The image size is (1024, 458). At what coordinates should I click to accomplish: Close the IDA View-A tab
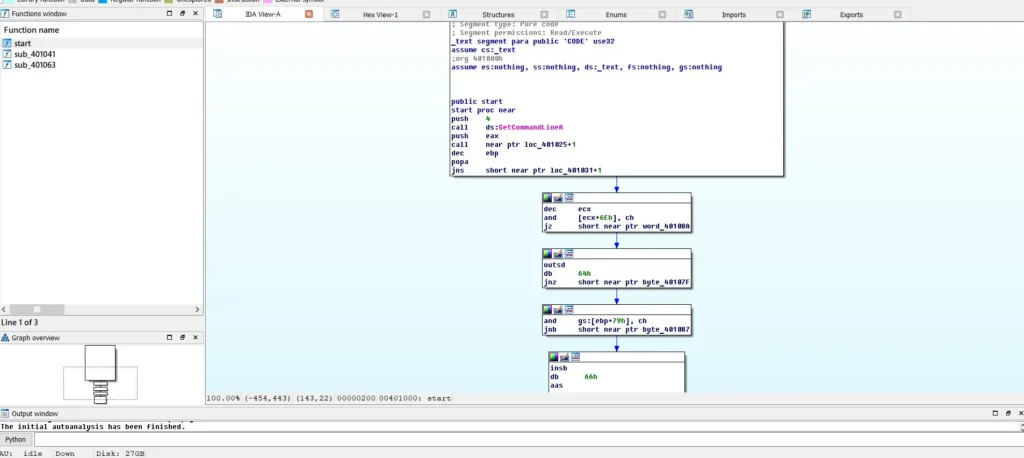(x=309, y=14)
